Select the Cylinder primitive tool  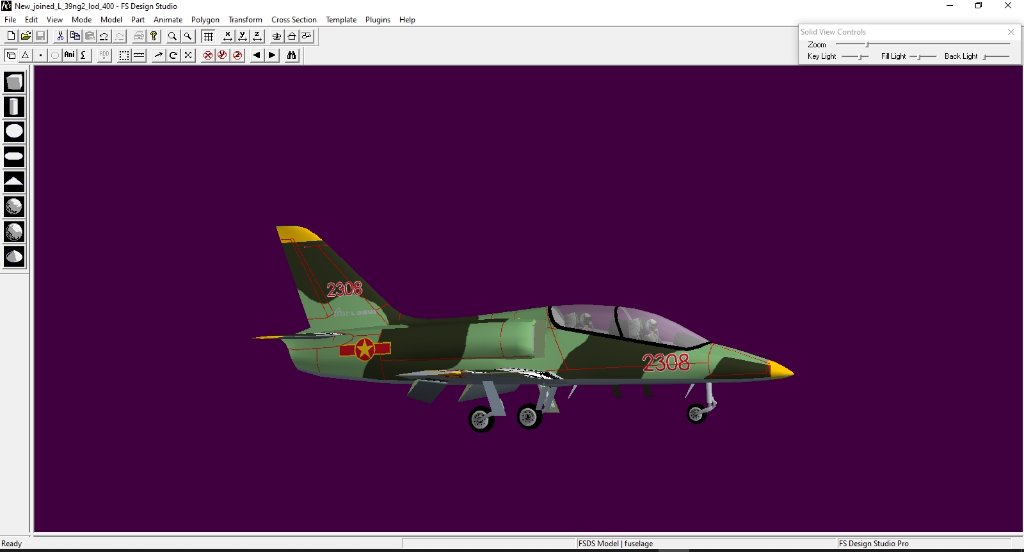(14, 106)
